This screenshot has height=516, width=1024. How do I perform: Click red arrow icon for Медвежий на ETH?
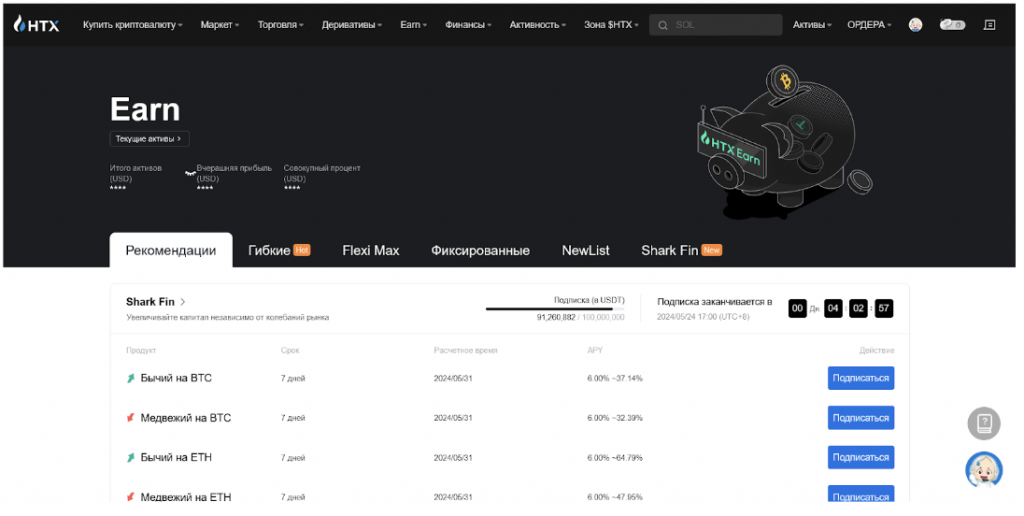(131, 497)
